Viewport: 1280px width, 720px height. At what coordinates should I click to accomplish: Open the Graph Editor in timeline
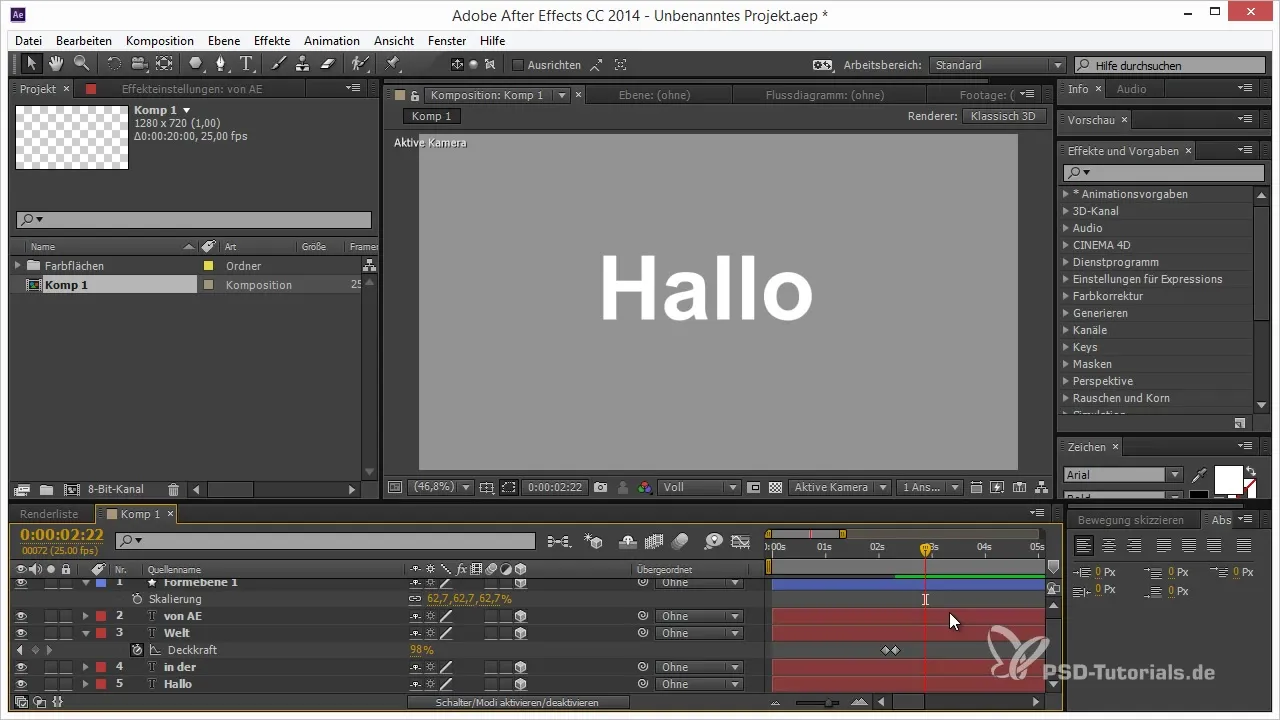coord(740,541)
